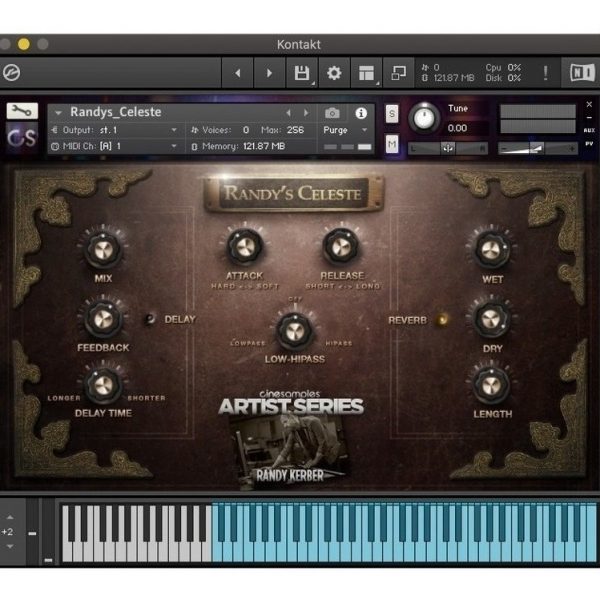Remove instrument with header X button
This screenshot has width=600, height=600.
(x=589, y=104)
